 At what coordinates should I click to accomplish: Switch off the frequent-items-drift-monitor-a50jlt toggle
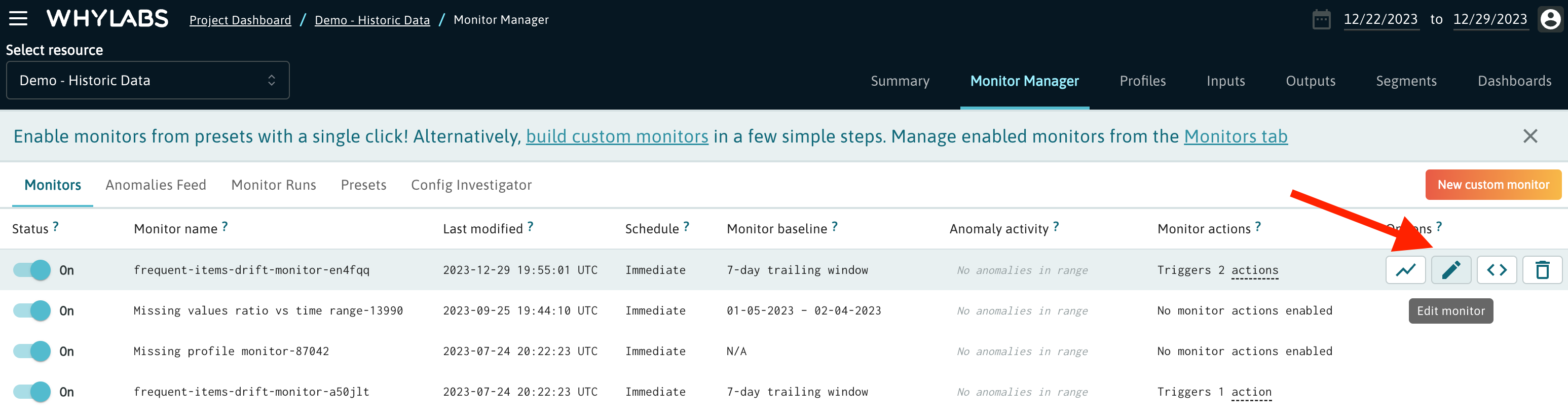click(x=33, y=392)
